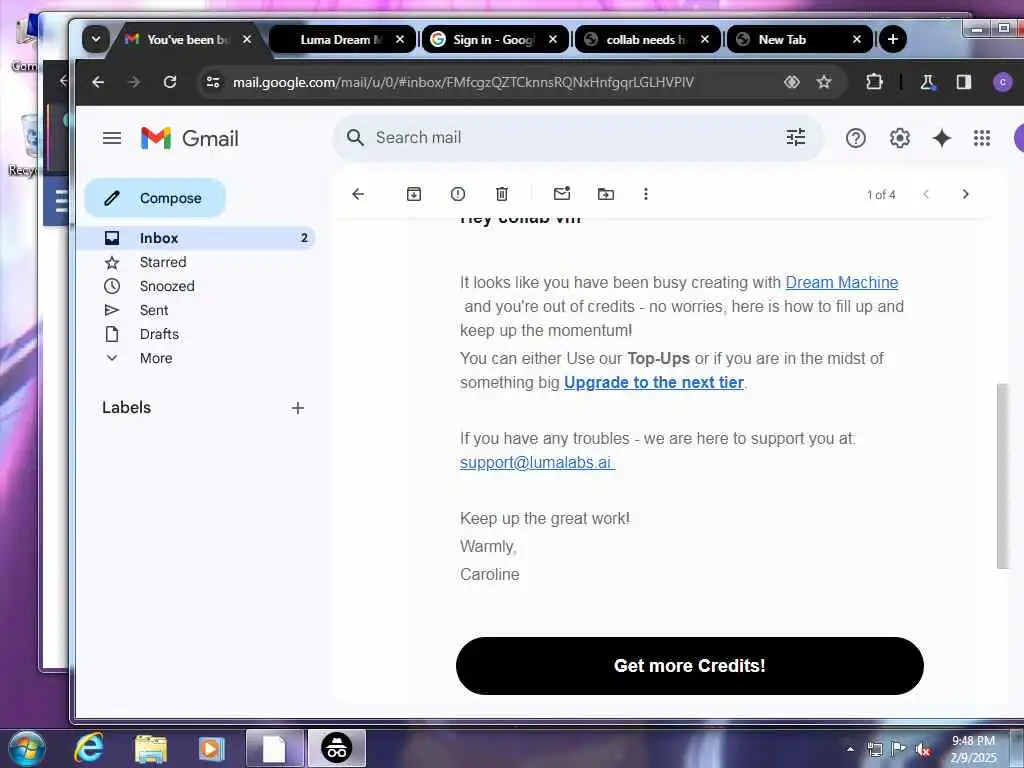Click Upgrade to the next tier link

pos(654,382)
